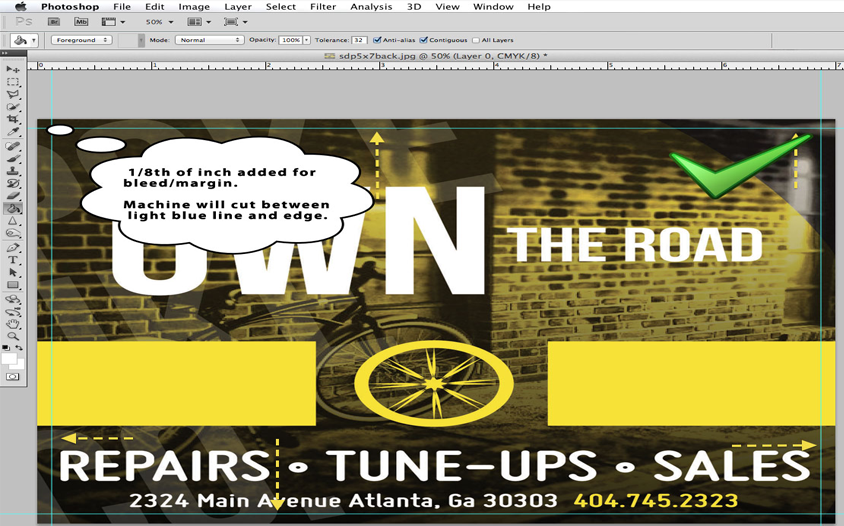Open the Edit menu
This screenshot has width=844, height=526.
coord(154,6)
